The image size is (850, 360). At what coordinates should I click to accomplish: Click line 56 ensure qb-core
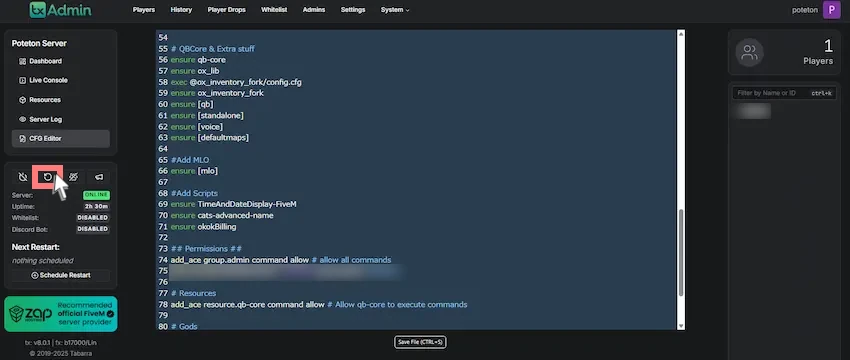coord(198,60)
